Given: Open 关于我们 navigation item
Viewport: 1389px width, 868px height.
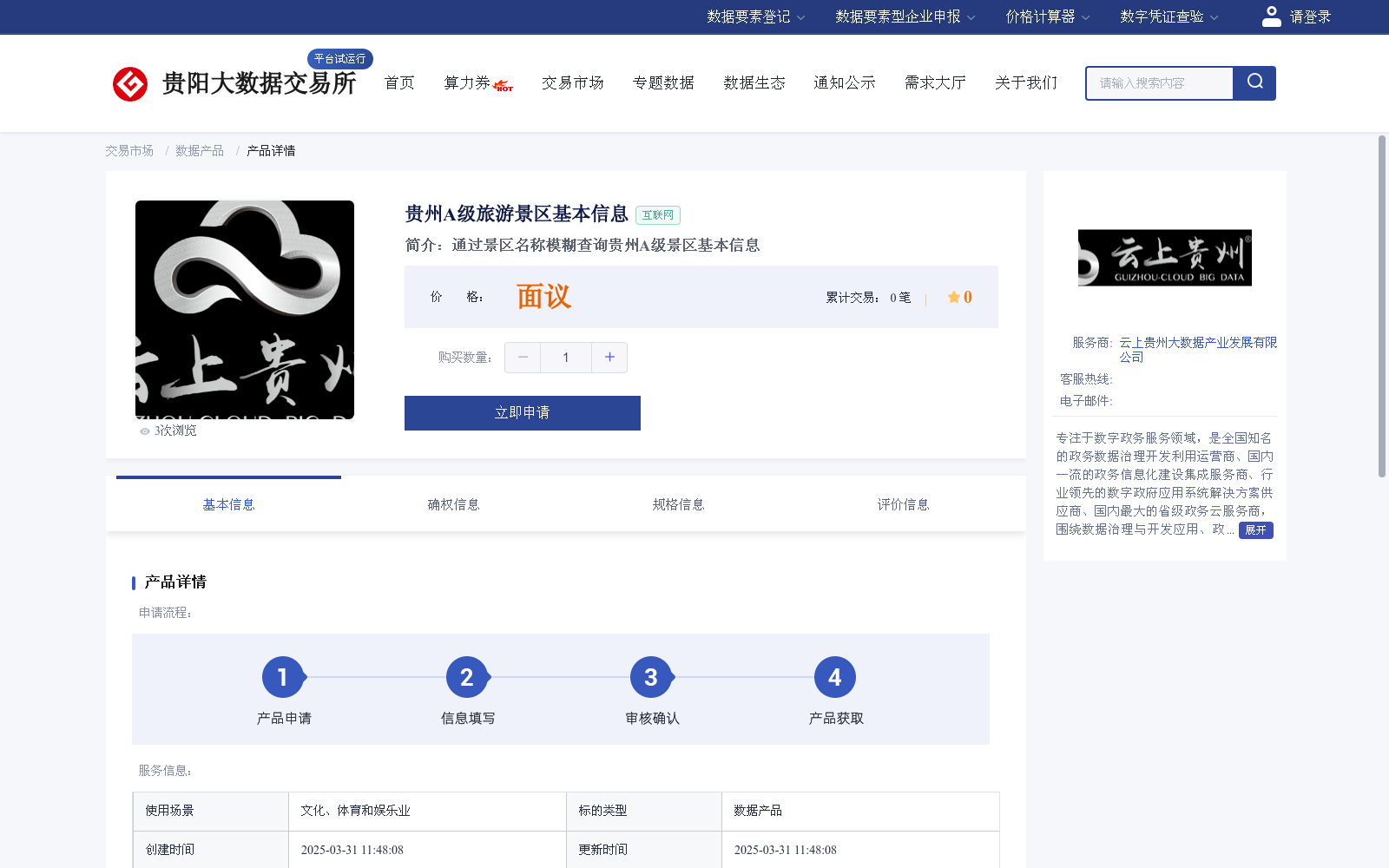Looking at the screenshot, I should coord(1026,82).
